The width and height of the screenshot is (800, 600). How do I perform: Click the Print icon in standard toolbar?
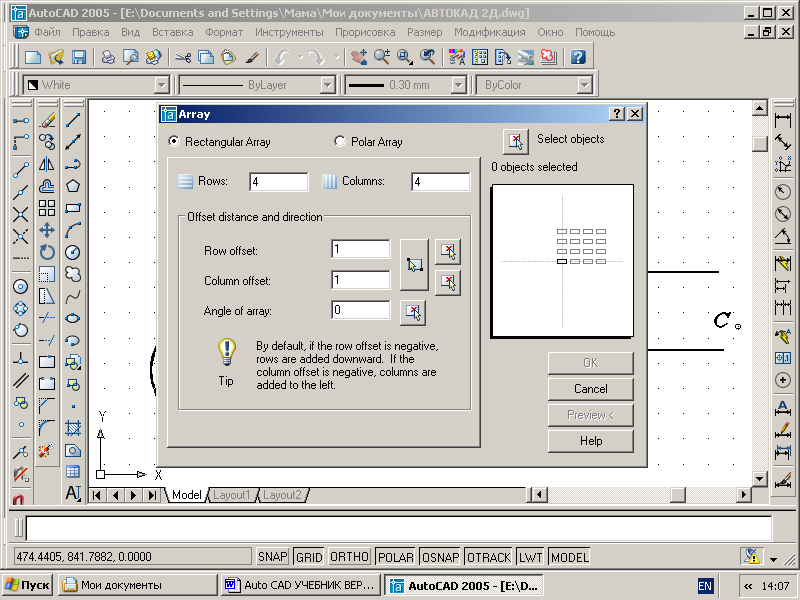click(x=108, y=57)
